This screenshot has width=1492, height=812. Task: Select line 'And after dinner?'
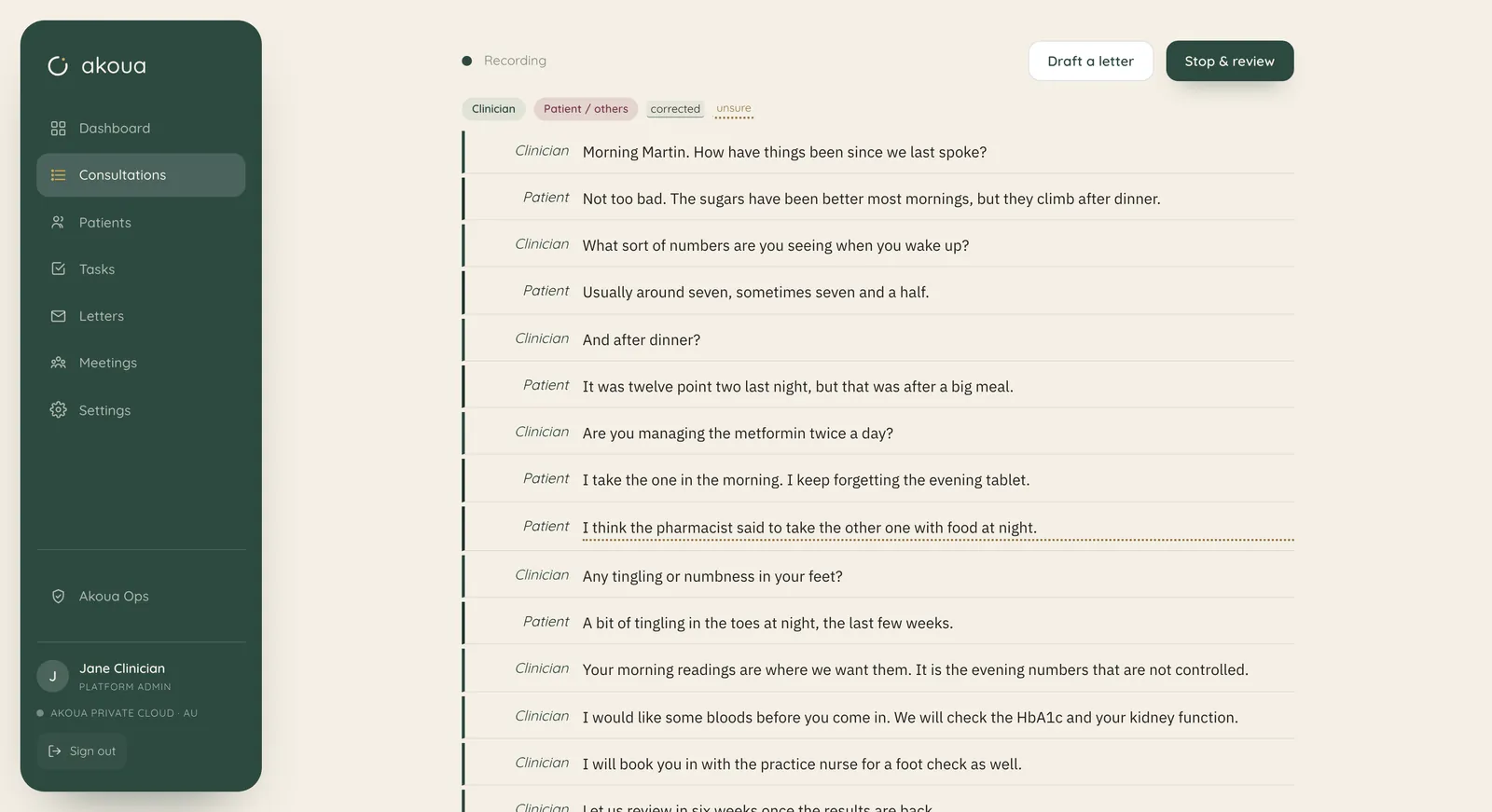(x=878, y=339)
